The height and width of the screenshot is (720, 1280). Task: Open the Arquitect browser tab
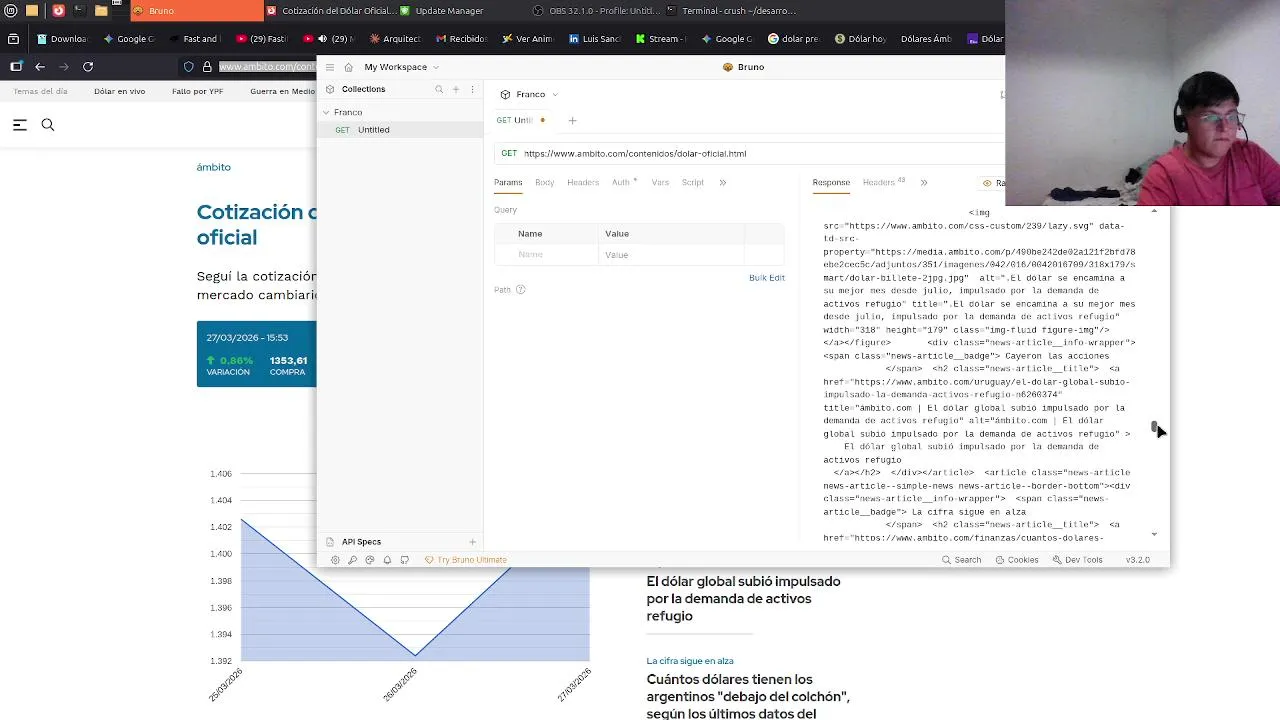coord(395,39)
